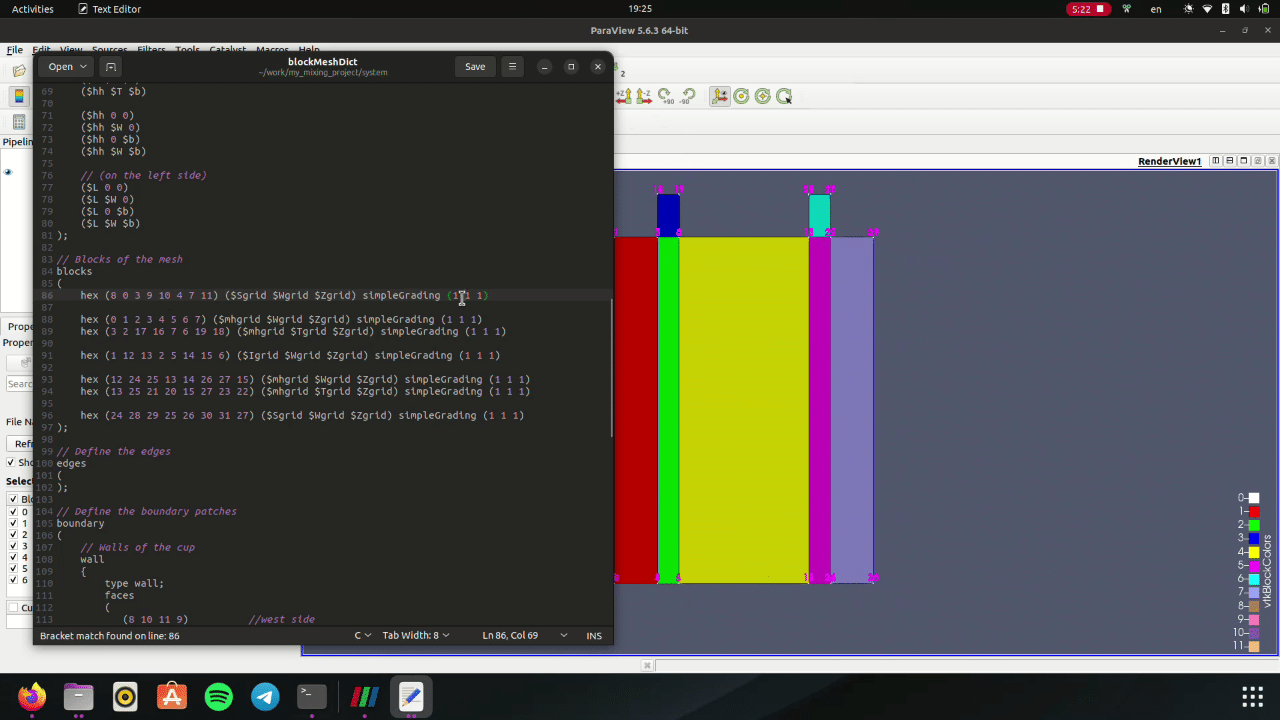
Task: Open ParaView's File menu
Action: (x=14, y=50)
